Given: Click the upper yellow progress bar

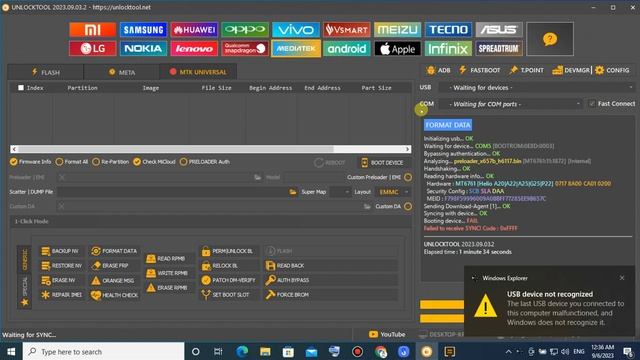Looking at the screenshot, I should (442, 304).
